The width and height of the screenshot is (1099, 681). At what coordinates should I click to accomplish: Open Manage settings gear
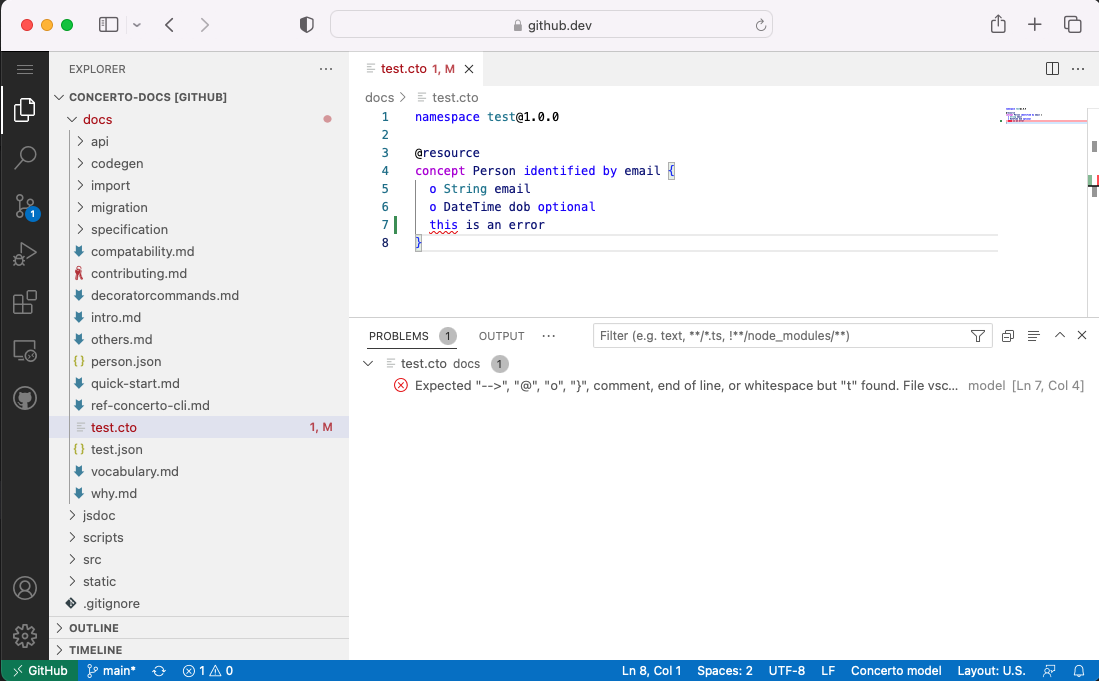[25, 635]
